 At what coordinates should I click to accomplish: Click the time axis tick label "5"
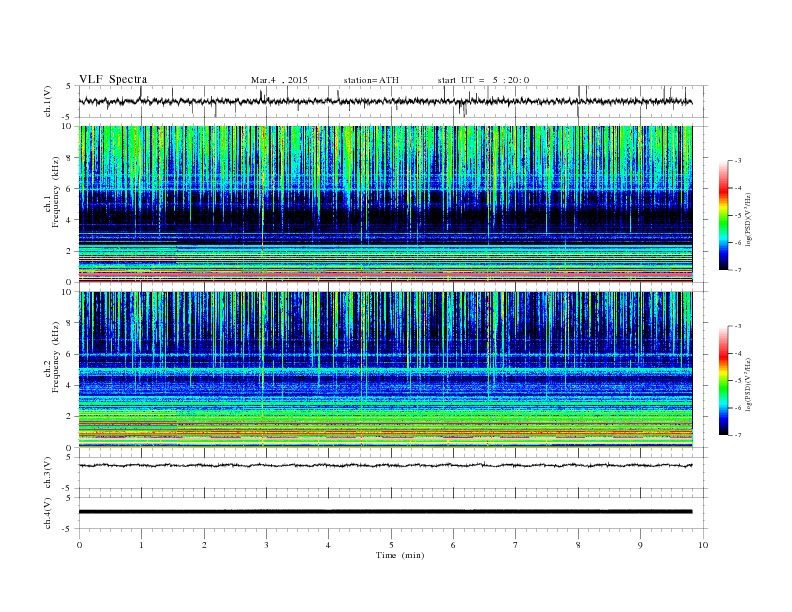click(391, 545)
